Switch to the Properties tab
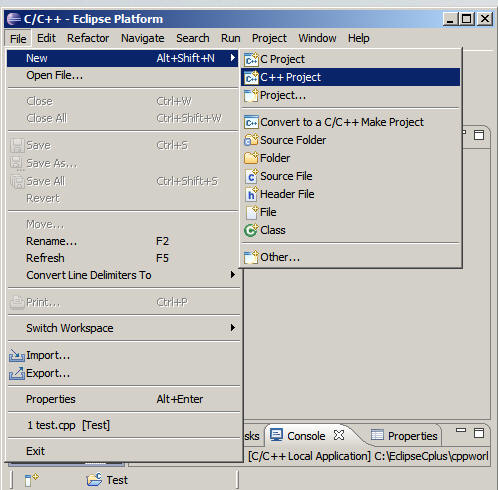Image resolution: width=498 pixels, height=490 pixels. click(x=404, y=436)
